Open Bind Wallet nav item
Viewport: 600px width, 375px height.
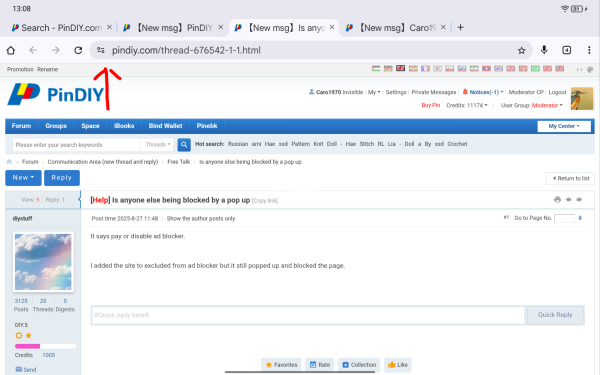(x=165, y=126)
